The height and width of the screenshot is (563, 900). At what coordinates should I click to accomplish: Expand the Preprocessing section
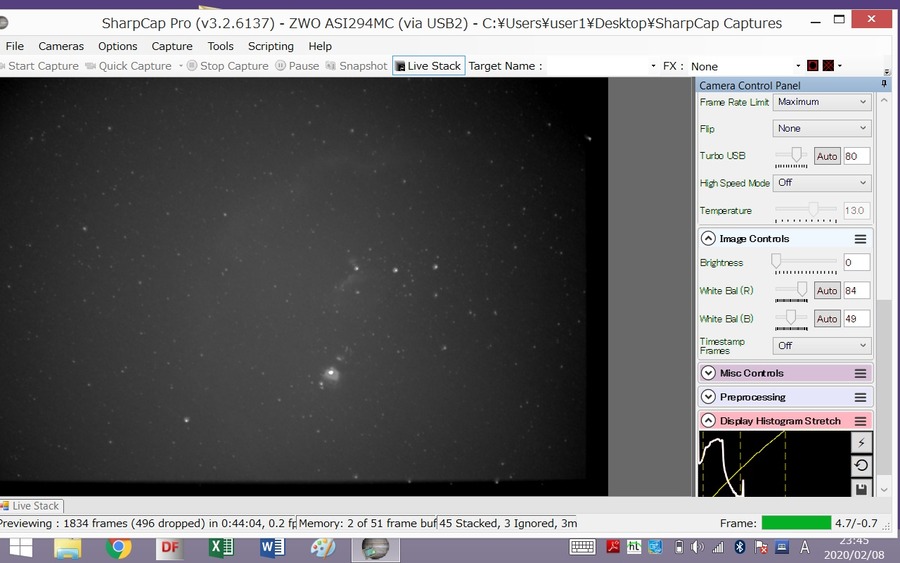click(708, 397)
